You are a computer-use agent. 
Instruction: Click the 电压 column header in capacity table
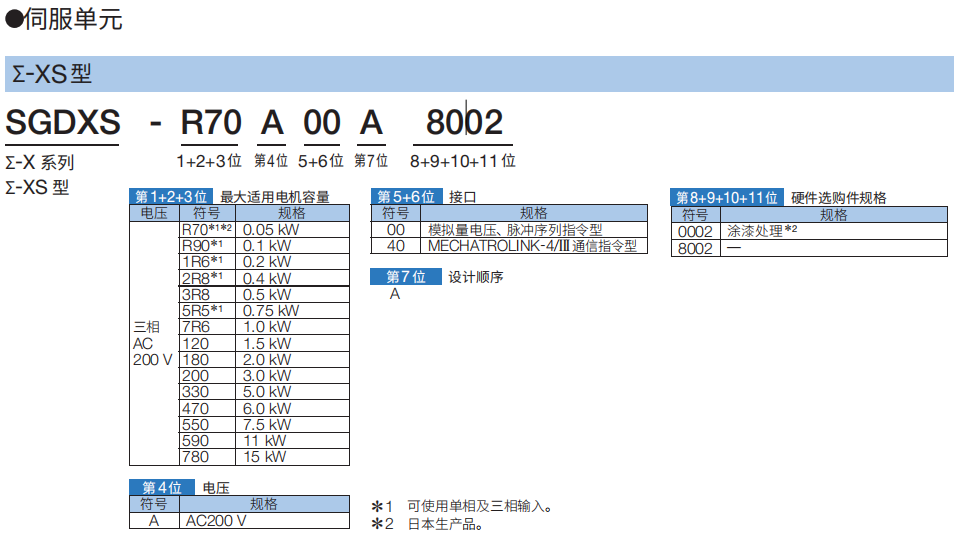[x=154, y=213]
